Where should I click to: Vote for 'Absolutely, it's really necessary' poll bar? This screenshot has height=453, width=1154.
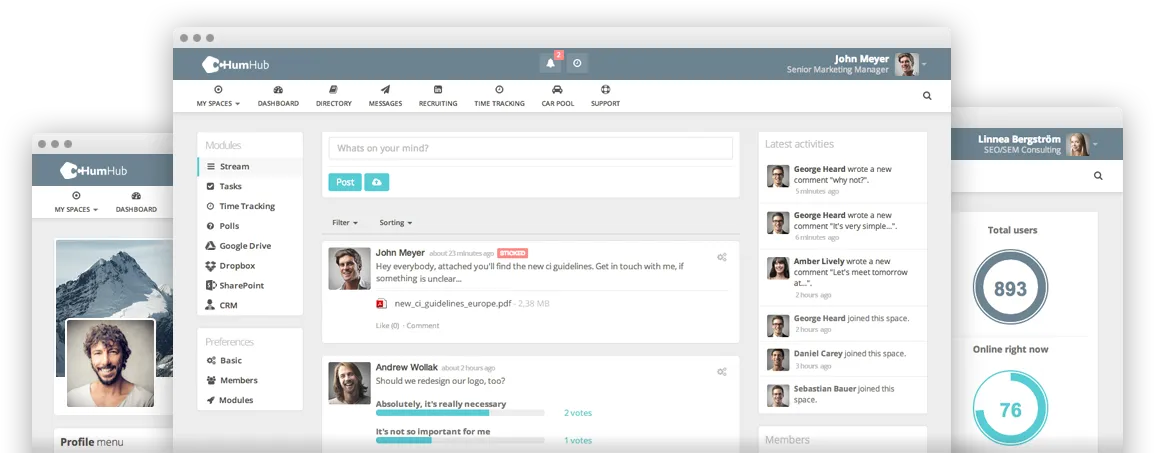pyautogui.click(x=460, y=413)
